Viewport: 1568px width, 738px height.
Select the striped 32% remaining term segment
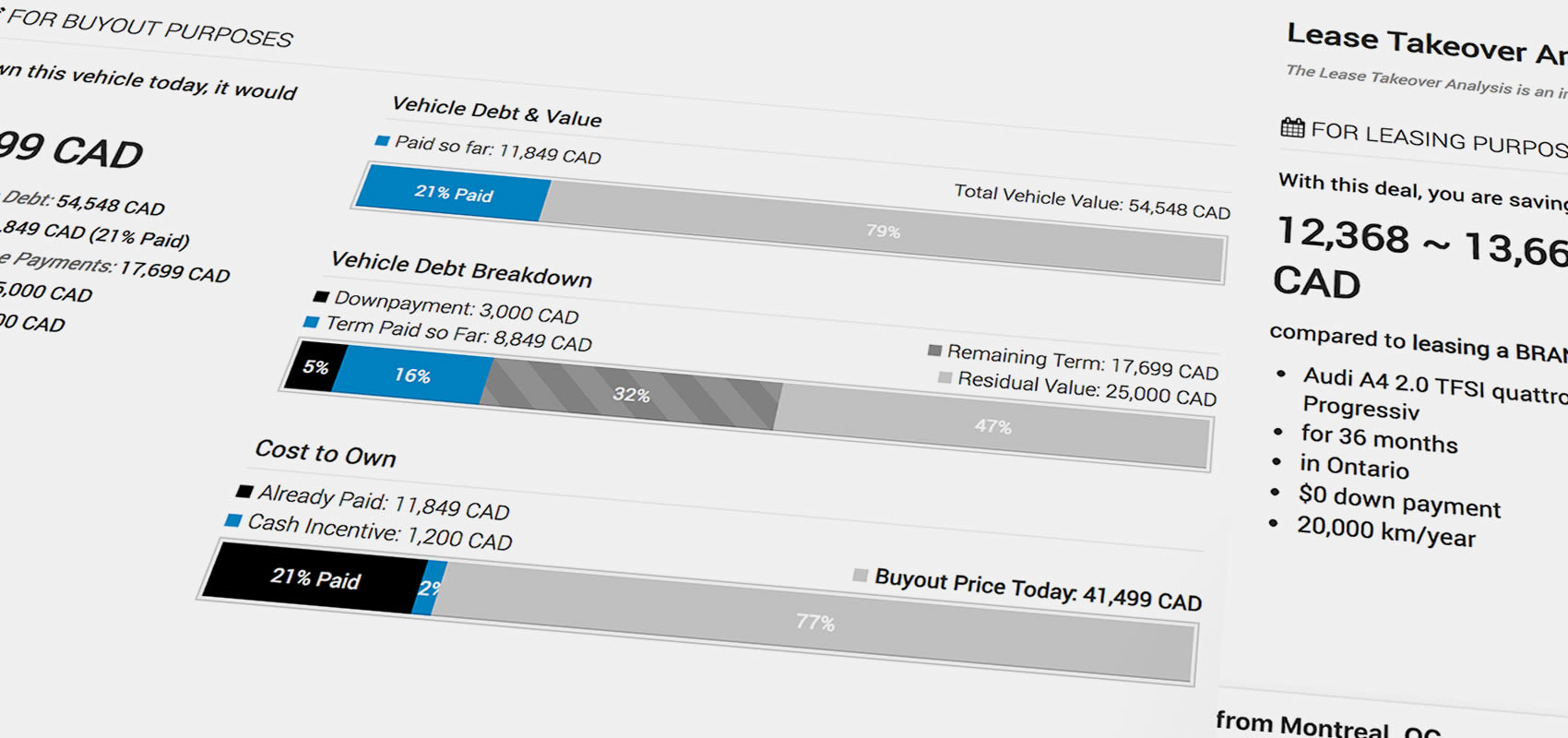click(x=631, y=395)
